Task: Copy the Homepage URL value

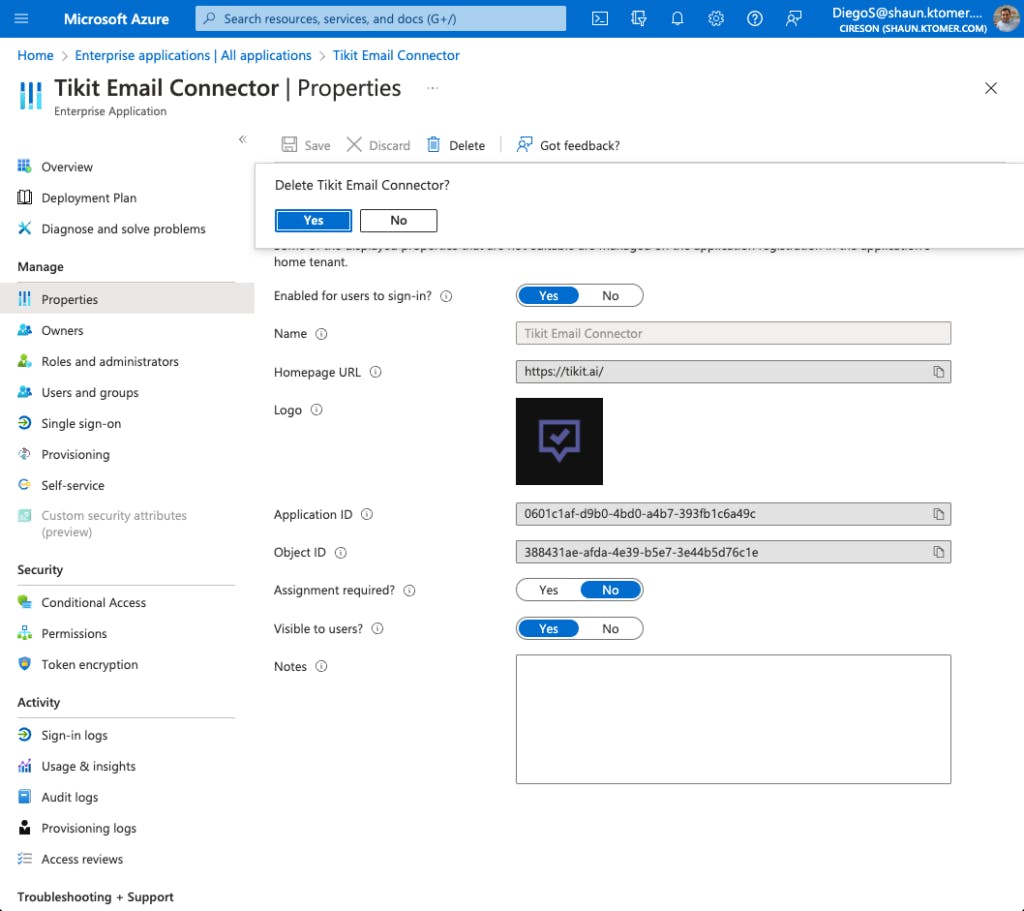Action: coord(938,372)
